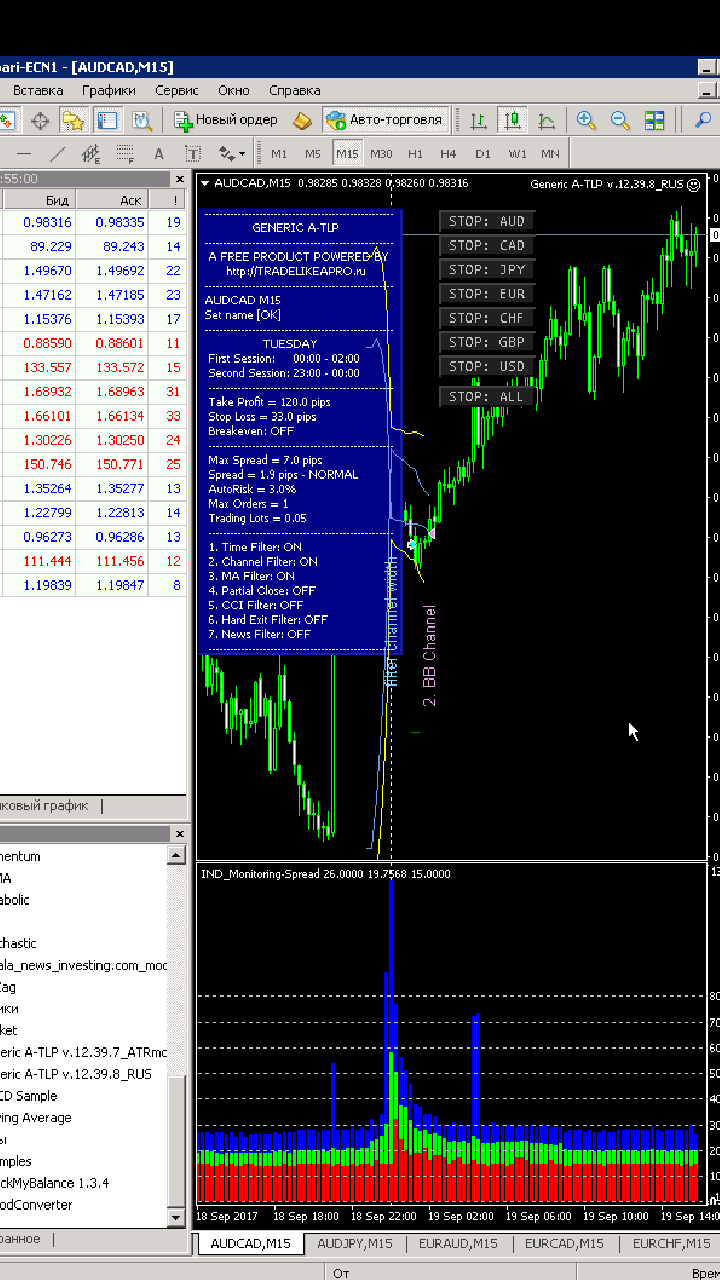This screenshot has width=720, height=1280.
Task: Select the M5 timeframe
Action: click(313, 154)
